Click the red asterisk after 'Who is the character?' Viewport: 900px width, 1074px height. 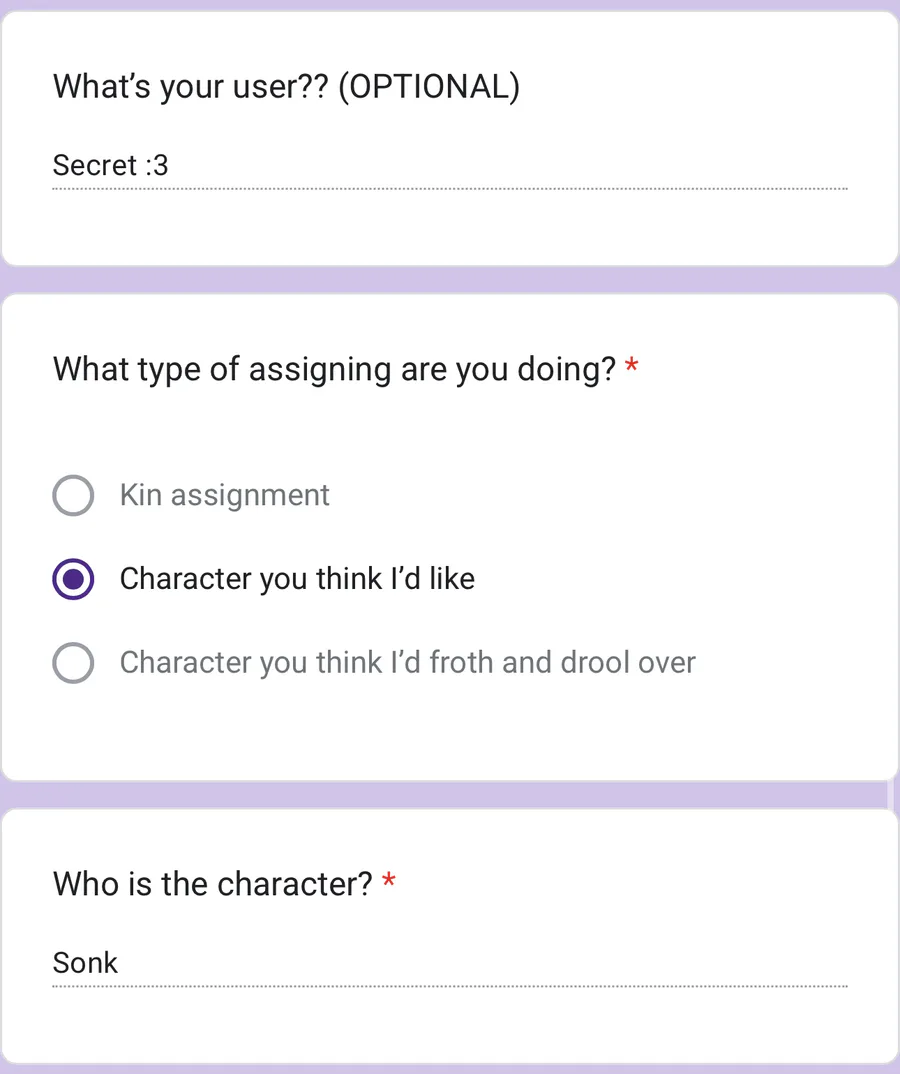tap(388, 880)
